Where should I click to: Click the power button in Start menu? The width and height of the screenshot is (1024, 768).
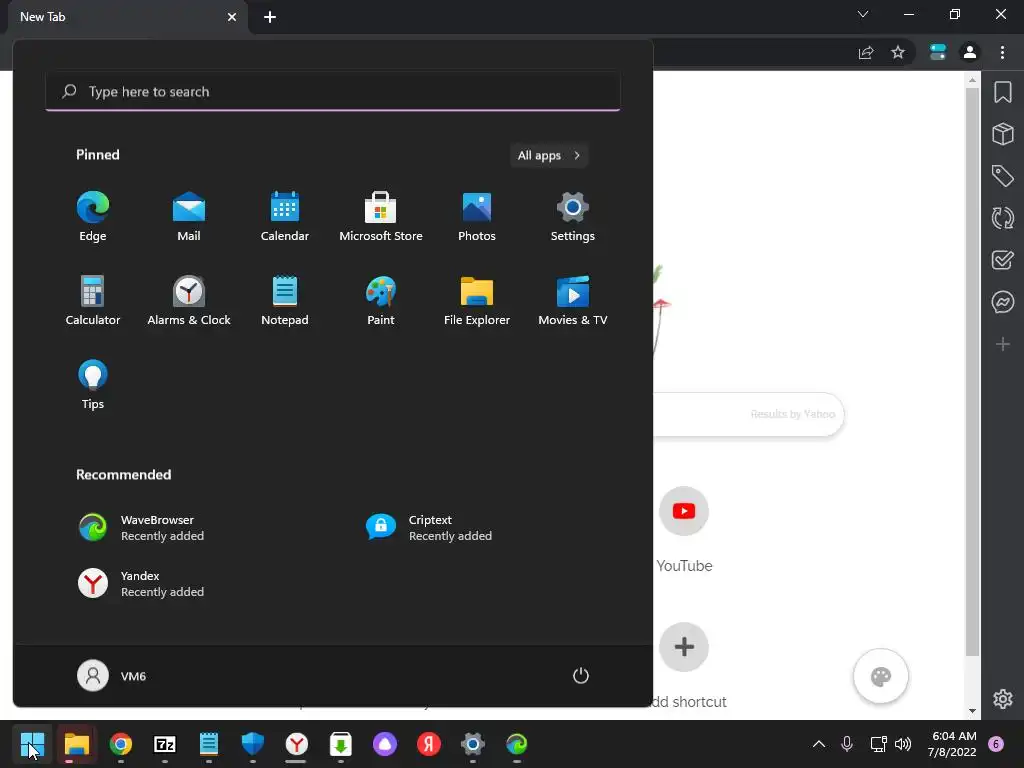pos(581,676)
